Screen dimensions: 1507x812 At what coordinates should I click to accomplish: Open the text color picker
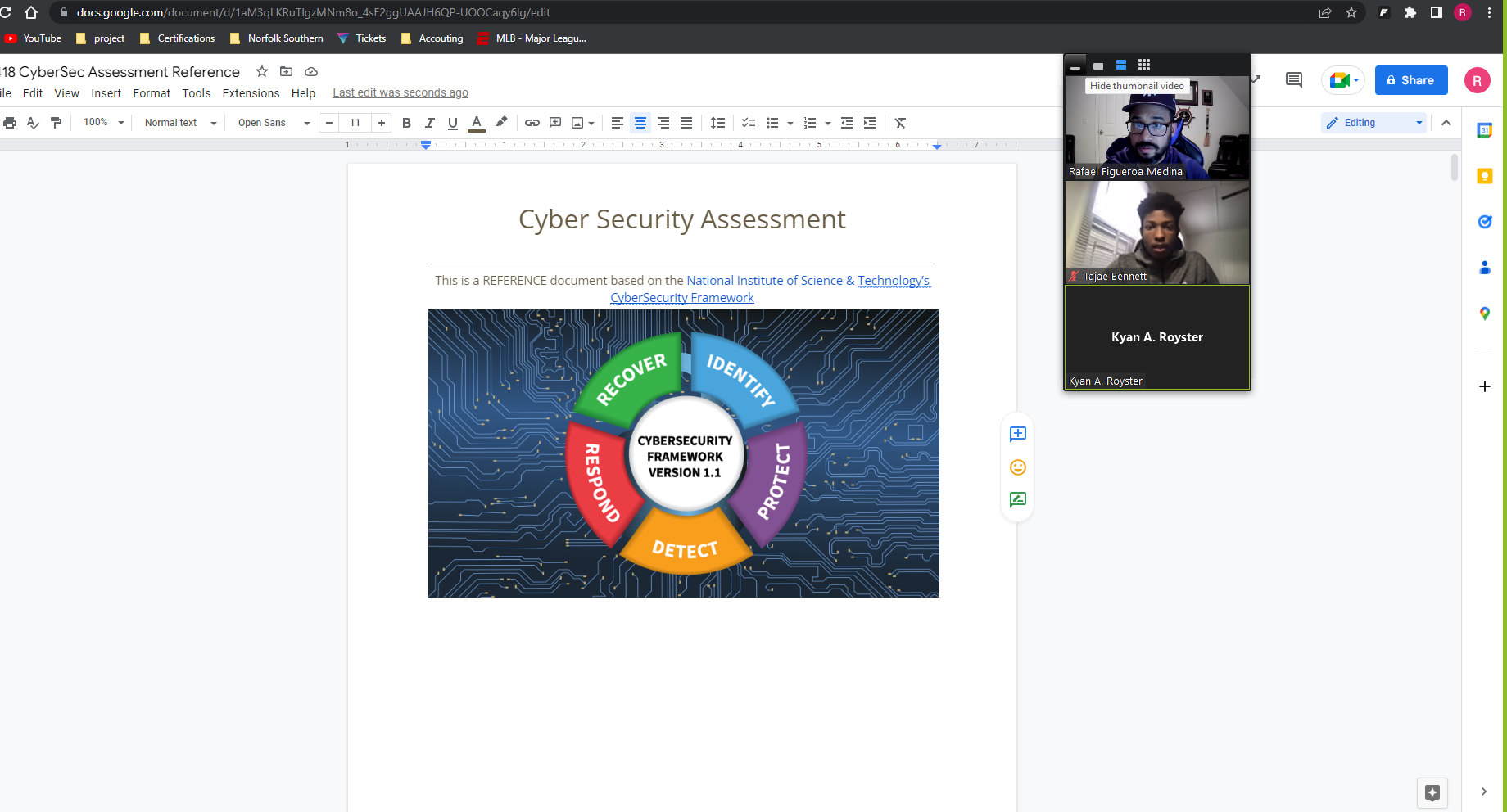pos(477,123)
